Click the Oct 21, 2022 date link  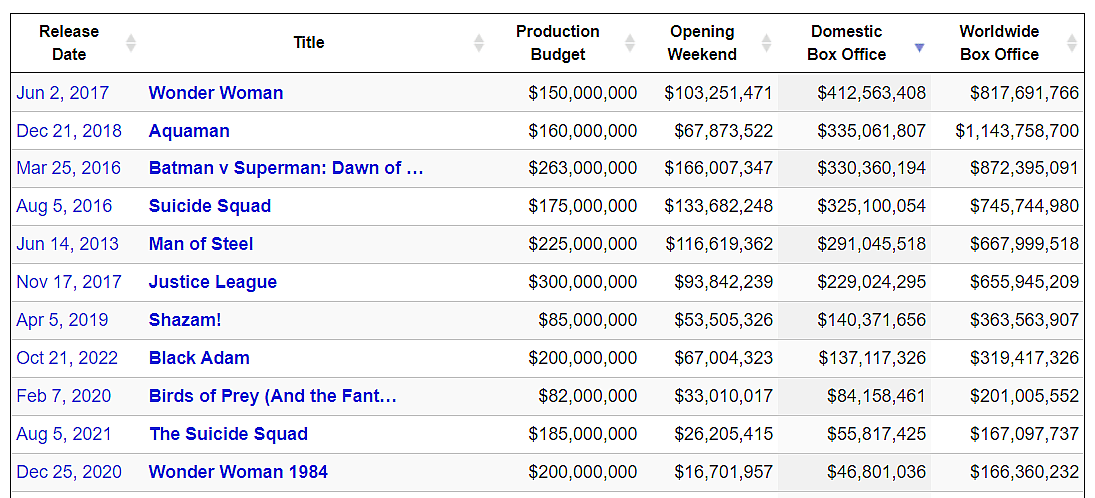coord(67,358)
